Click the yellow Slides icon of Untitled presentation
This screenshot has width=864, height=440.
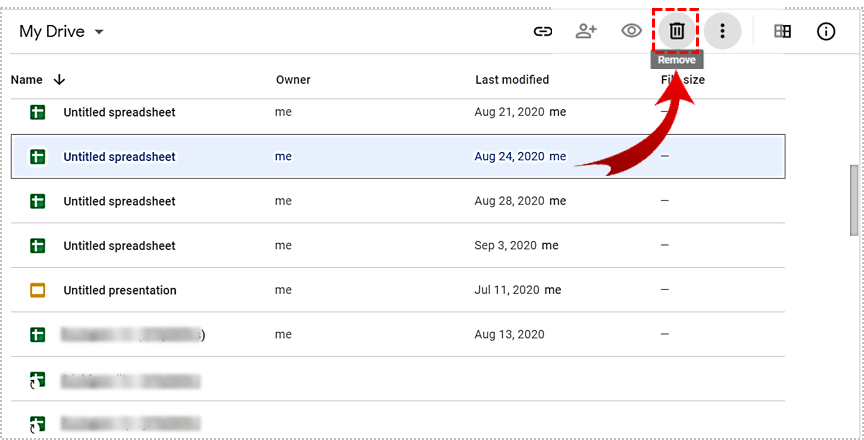click(38, 291)
